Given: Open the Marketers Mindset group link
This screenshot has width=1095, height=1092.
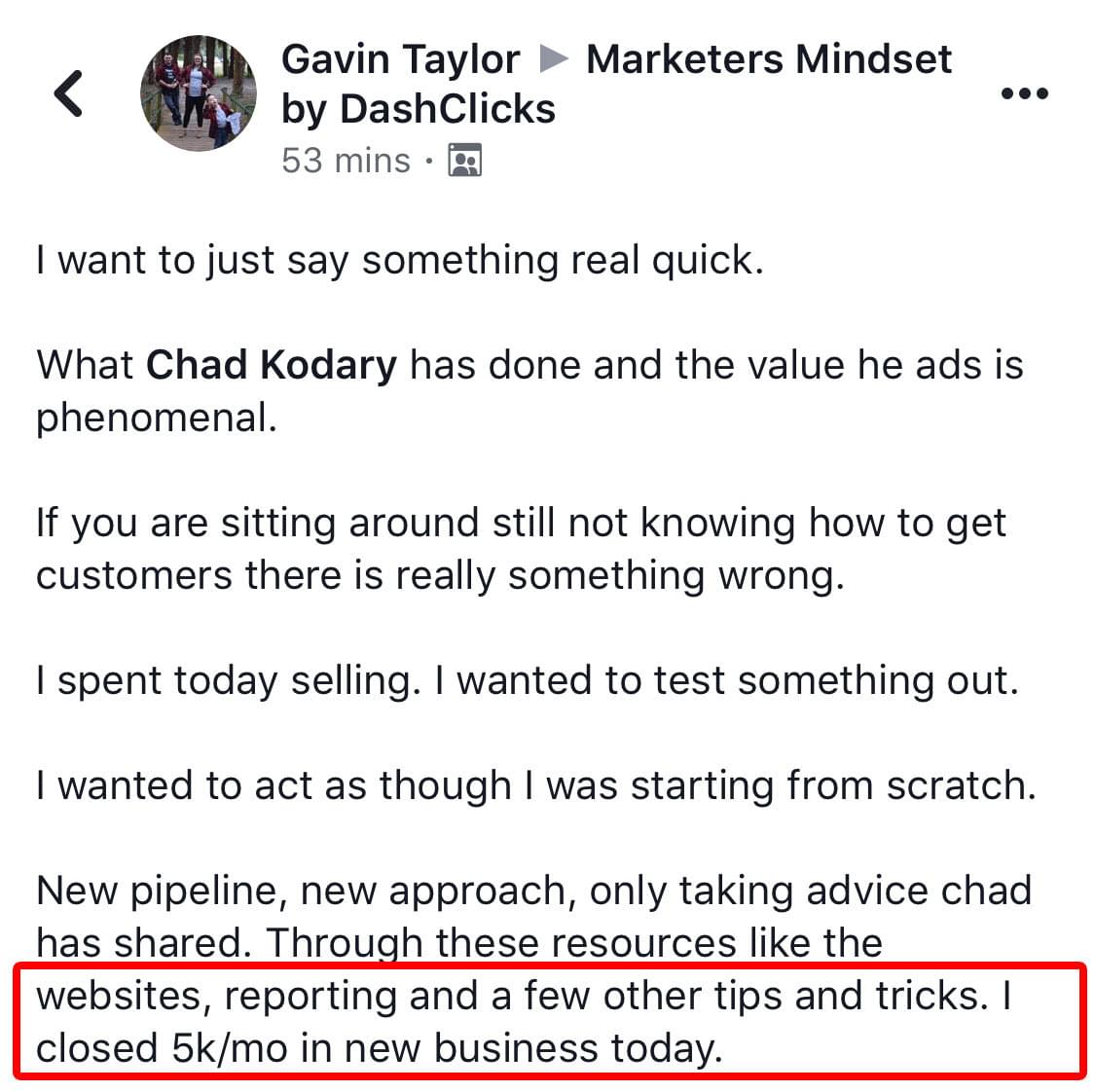Looking at the screenshot, I should click(x=768, y=58).
